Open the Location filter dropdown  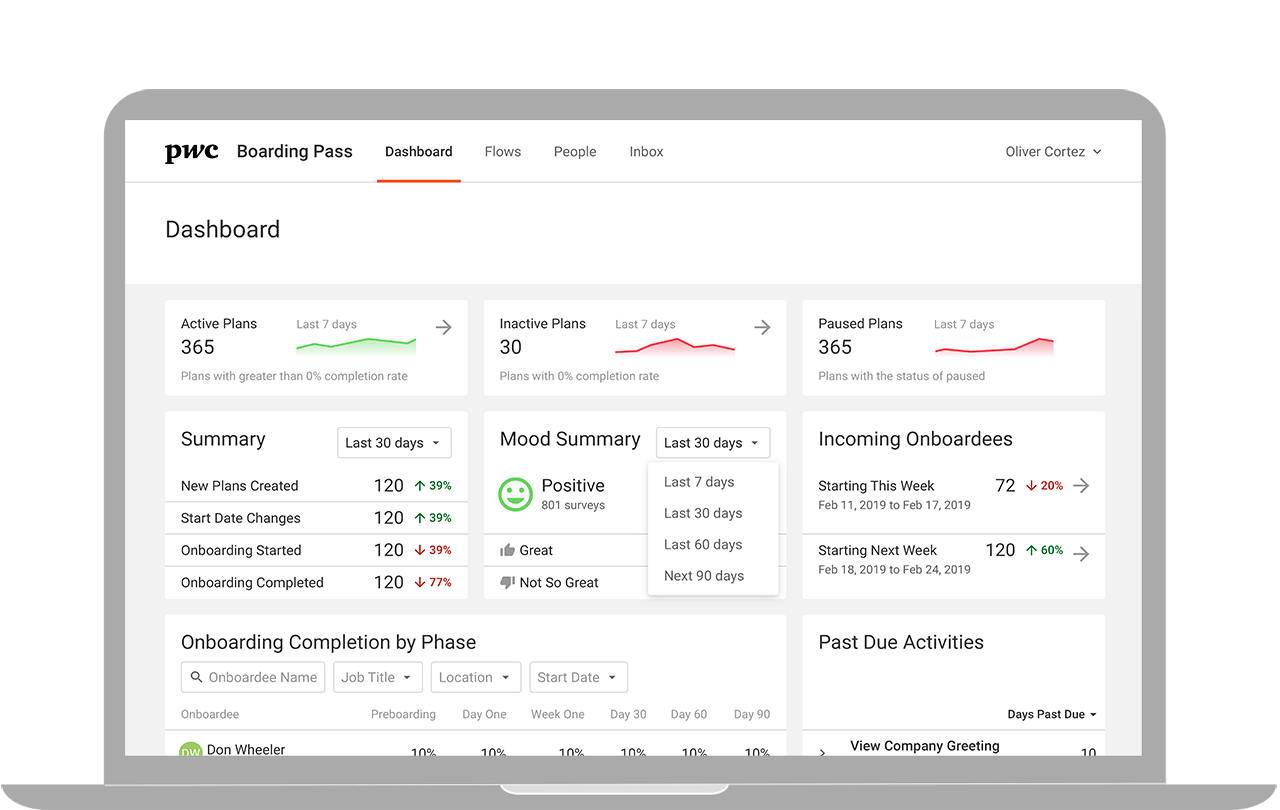475,677
